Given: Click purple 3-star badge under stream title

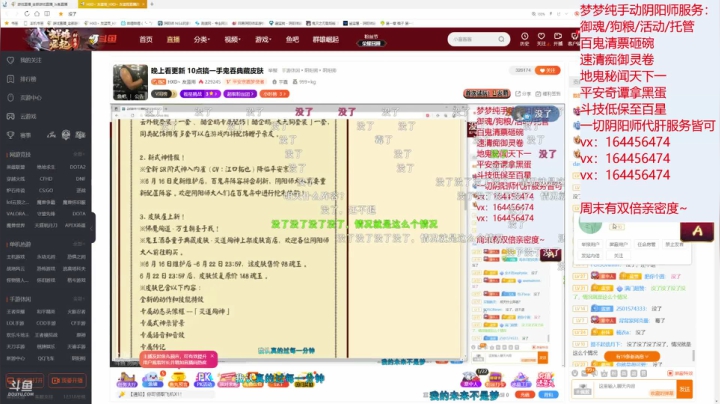Looking at the screenshot, I should tap(200, 94).
